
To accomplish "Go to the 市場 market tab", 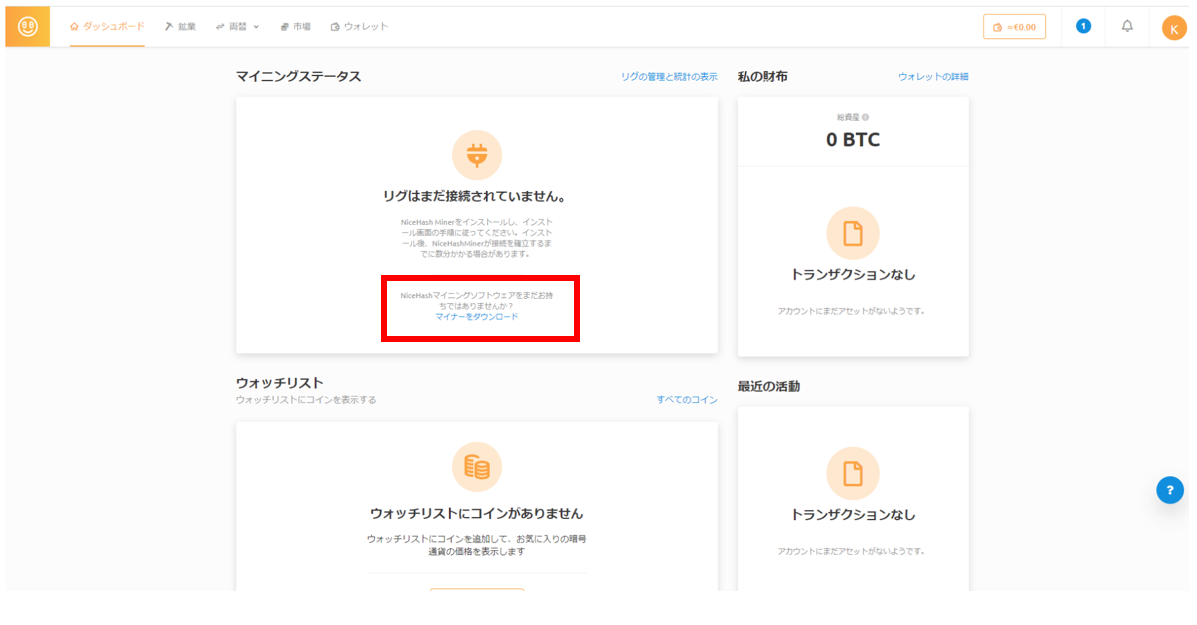I will click(x=296, y=27).
